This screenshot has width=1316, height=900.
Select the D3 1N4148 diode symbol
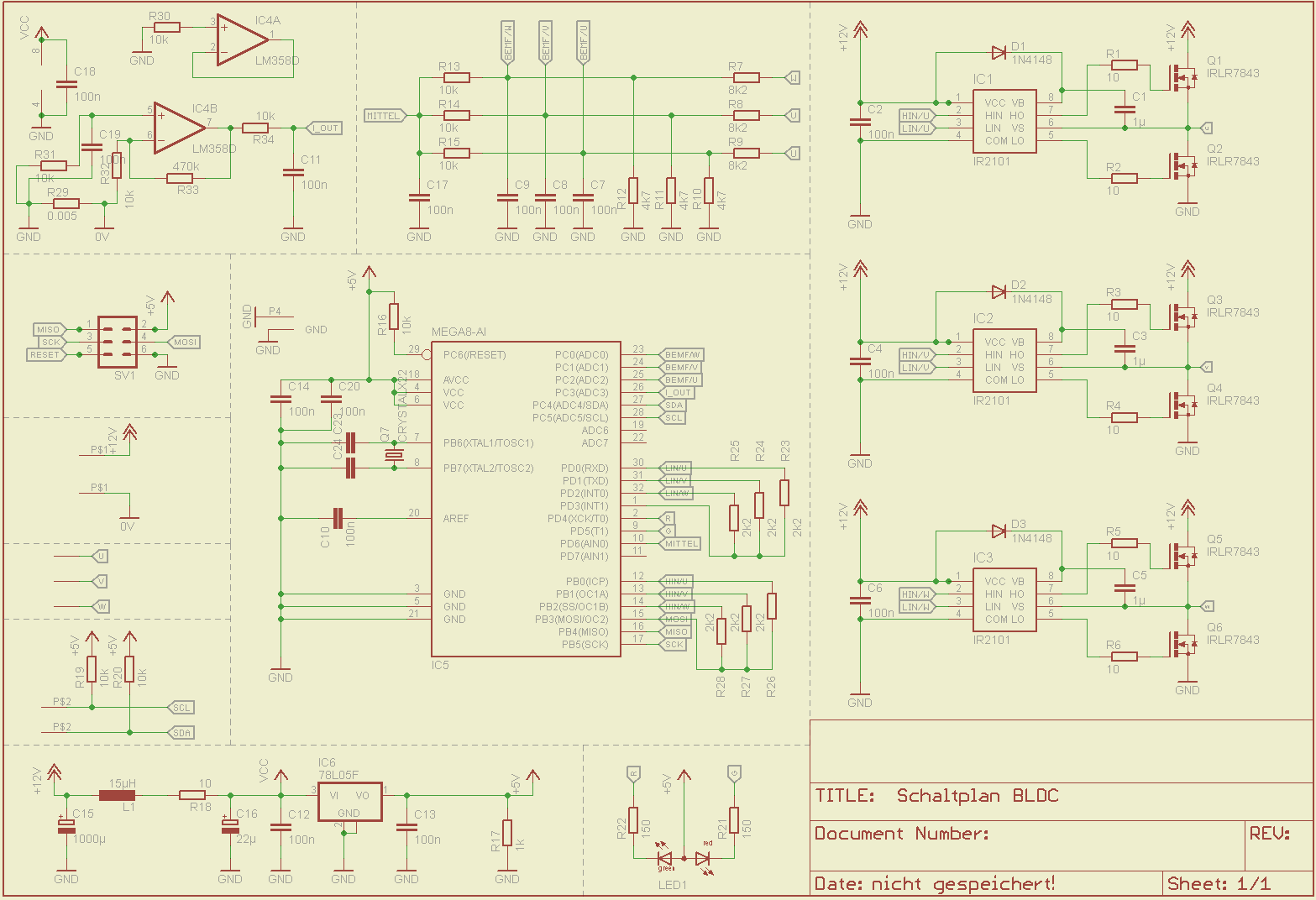[x=999, y=531]
